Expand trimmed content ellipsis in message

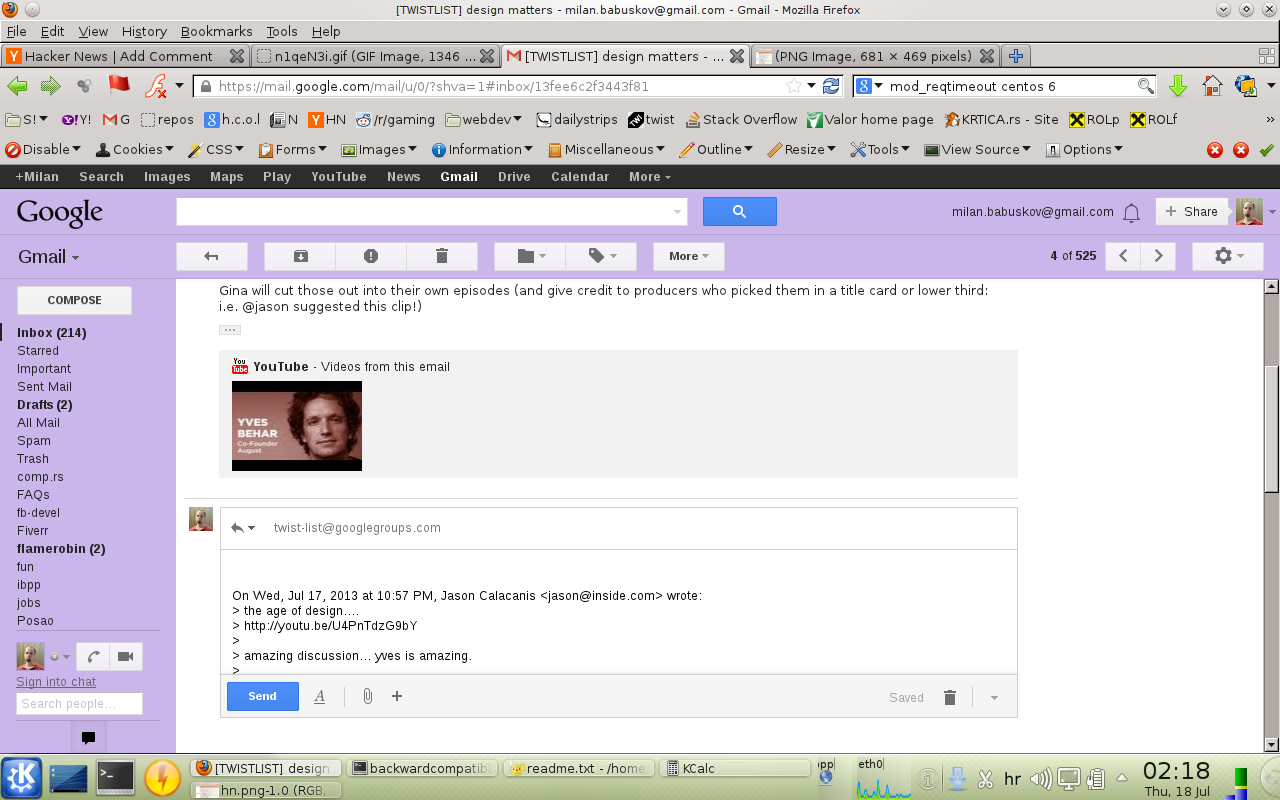[230, 329]
